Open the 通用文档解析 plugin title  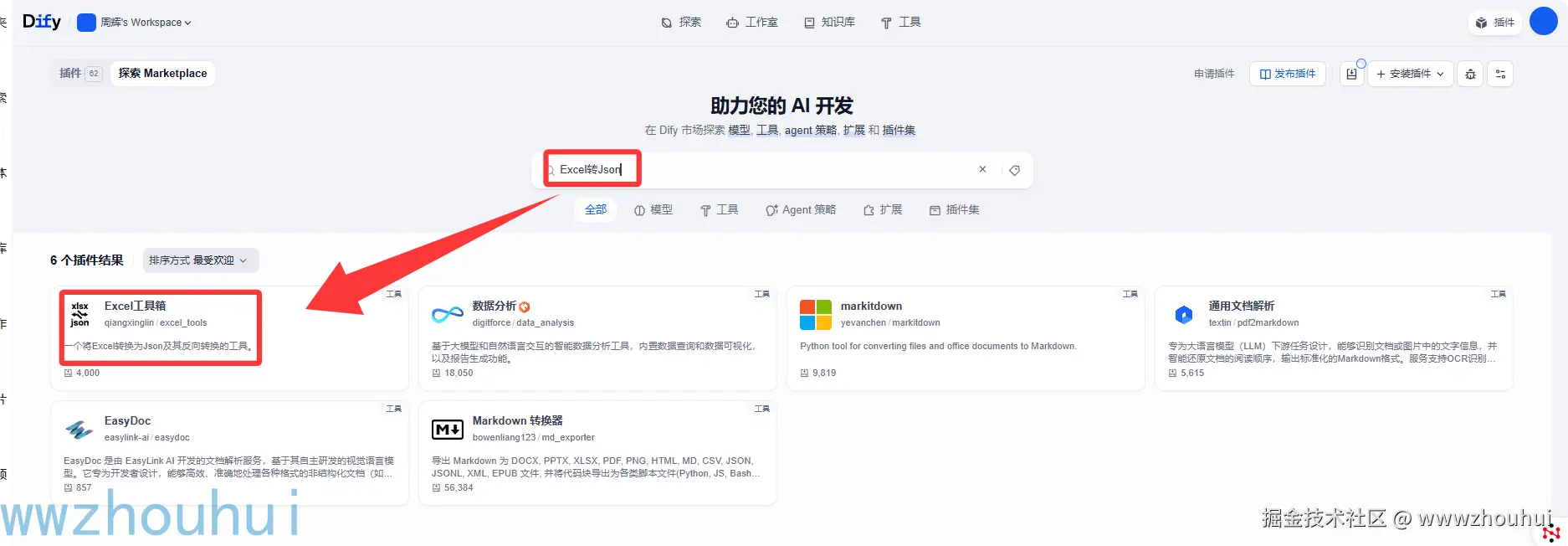[1241, 306]
